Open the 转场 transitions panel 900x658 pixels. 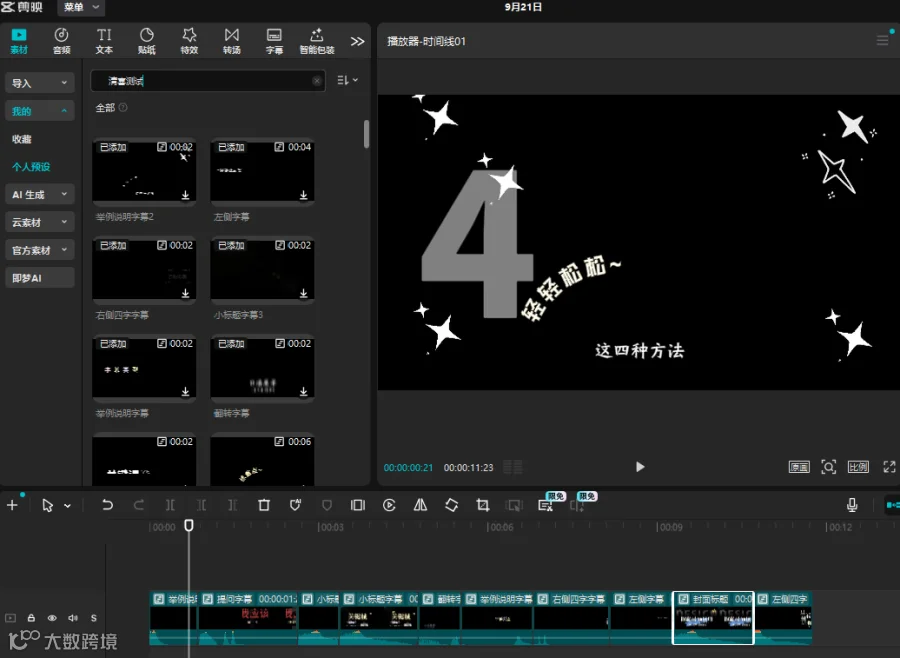point(232,41)
